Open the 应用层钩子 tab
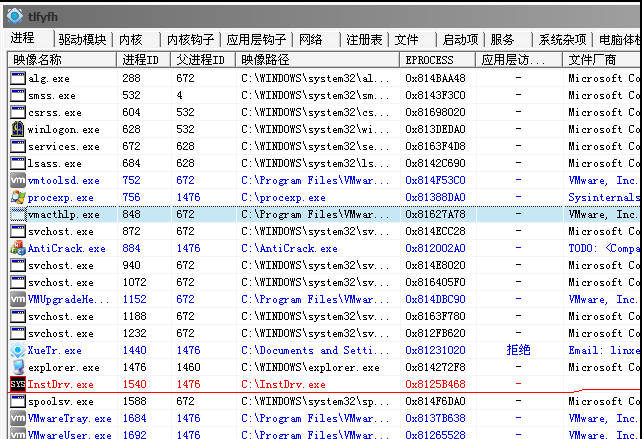643x439 pixels. tap(256, 40)
